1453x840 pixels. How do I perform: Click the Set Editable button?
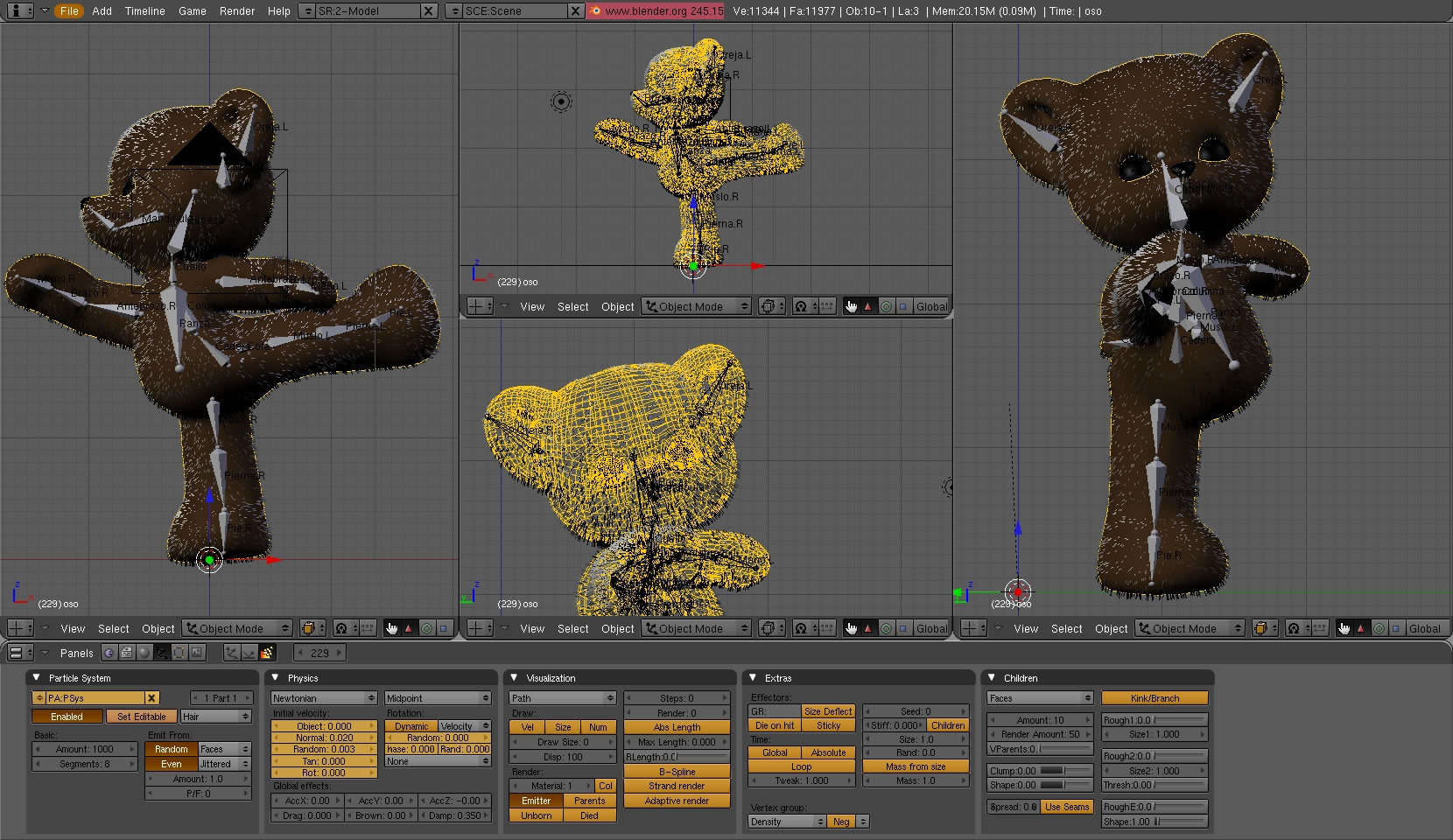141,717
